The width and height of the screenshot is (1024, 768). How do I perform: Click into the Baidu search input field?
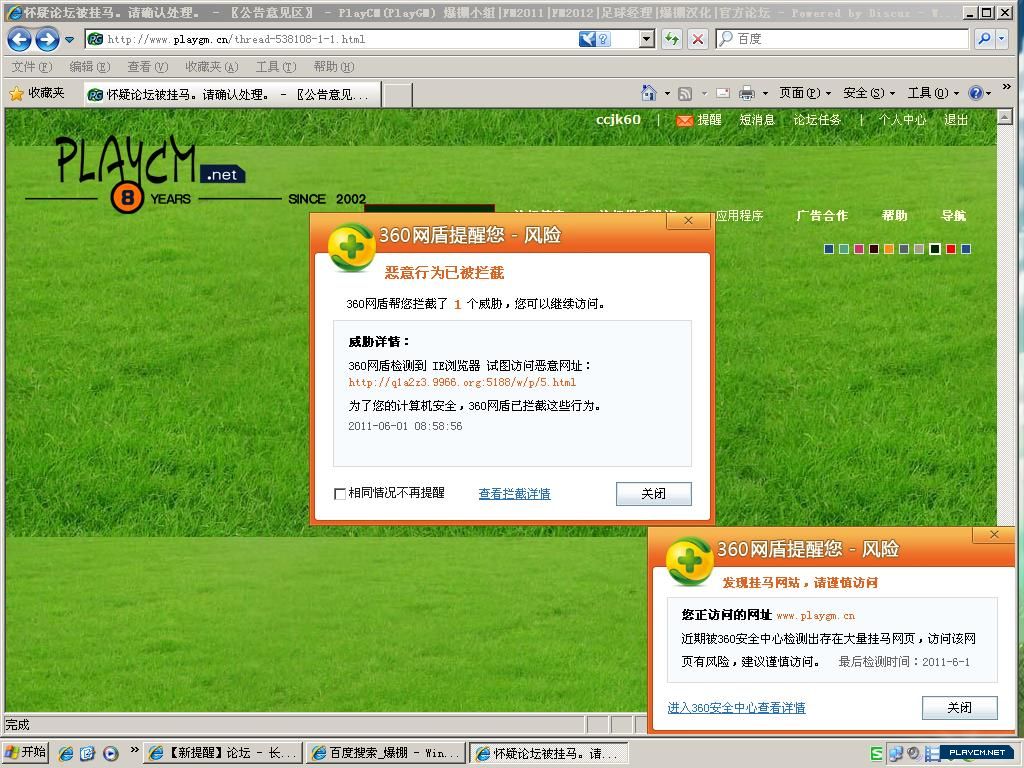coord(850,39)
